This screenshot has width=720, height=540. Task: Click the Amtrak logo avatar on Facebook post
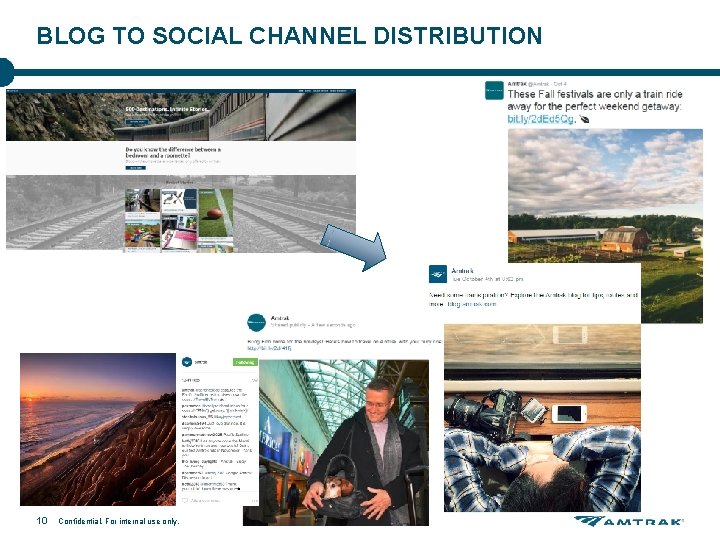pos(438,274)
